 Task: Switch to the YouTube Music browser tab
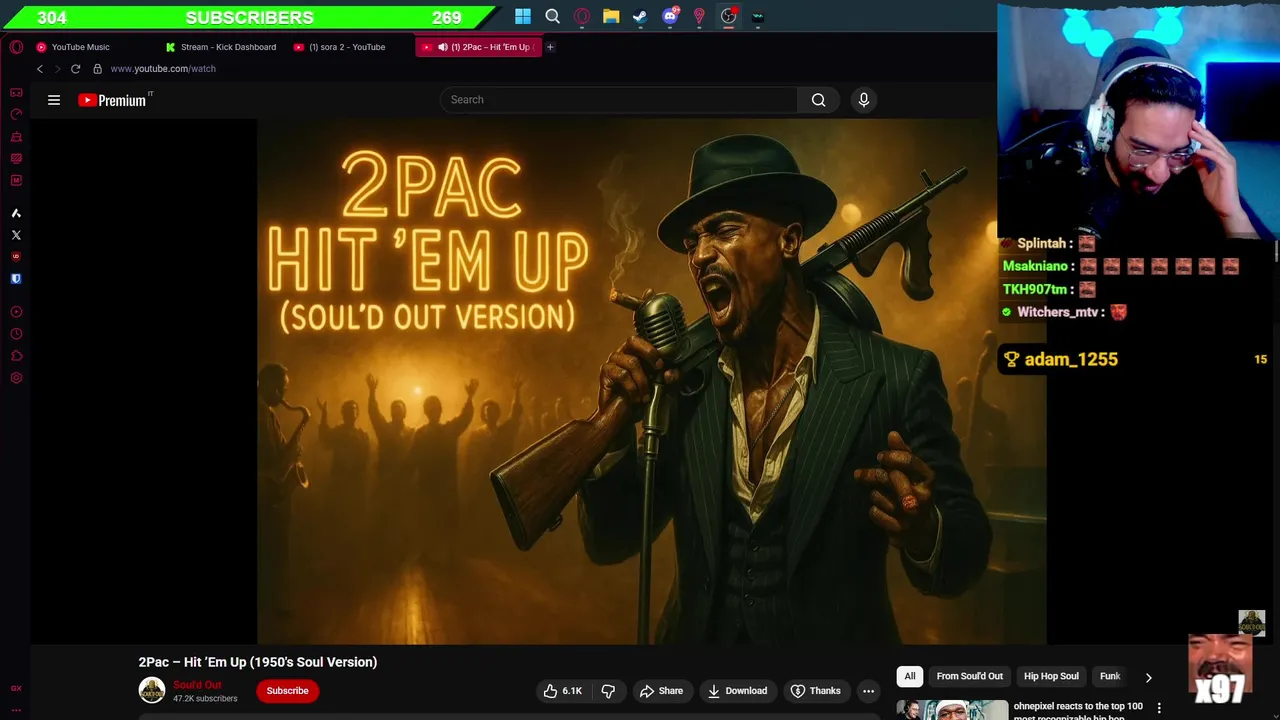point(80,47)
